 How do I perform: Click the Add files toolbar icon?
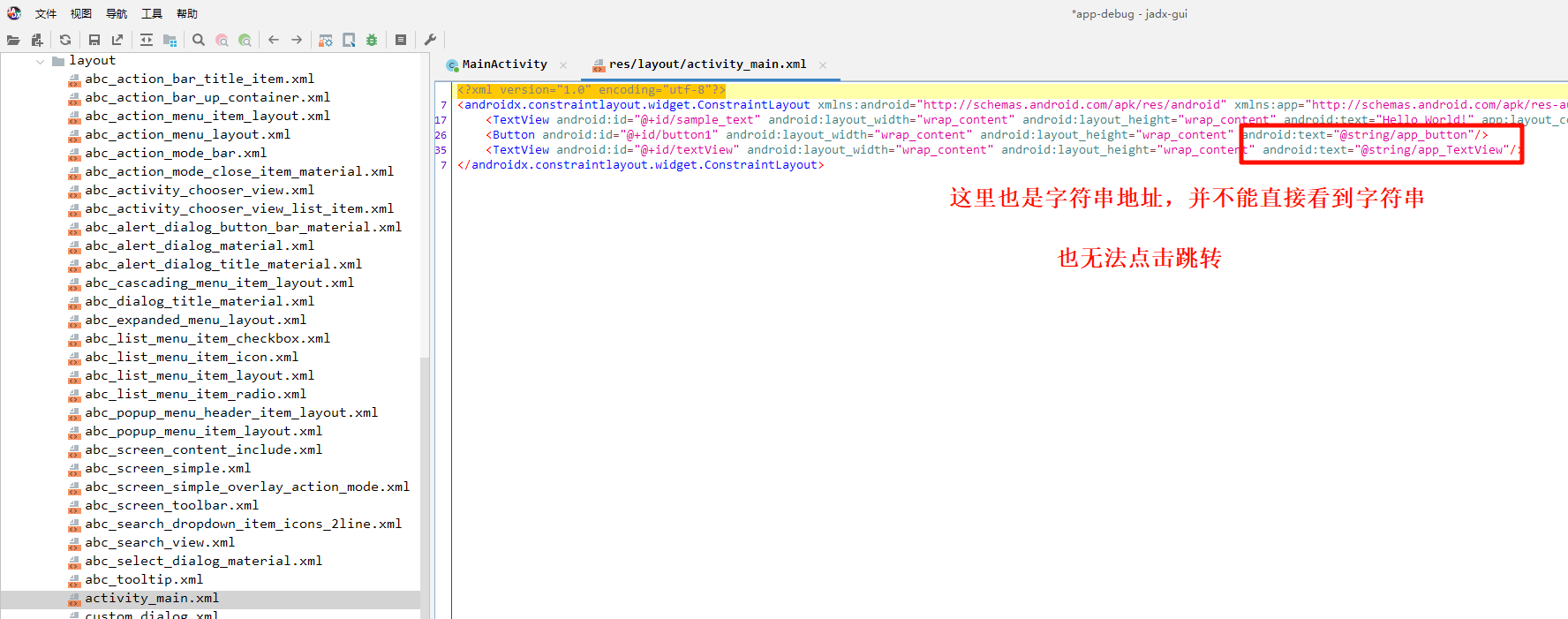click(36, 40)
